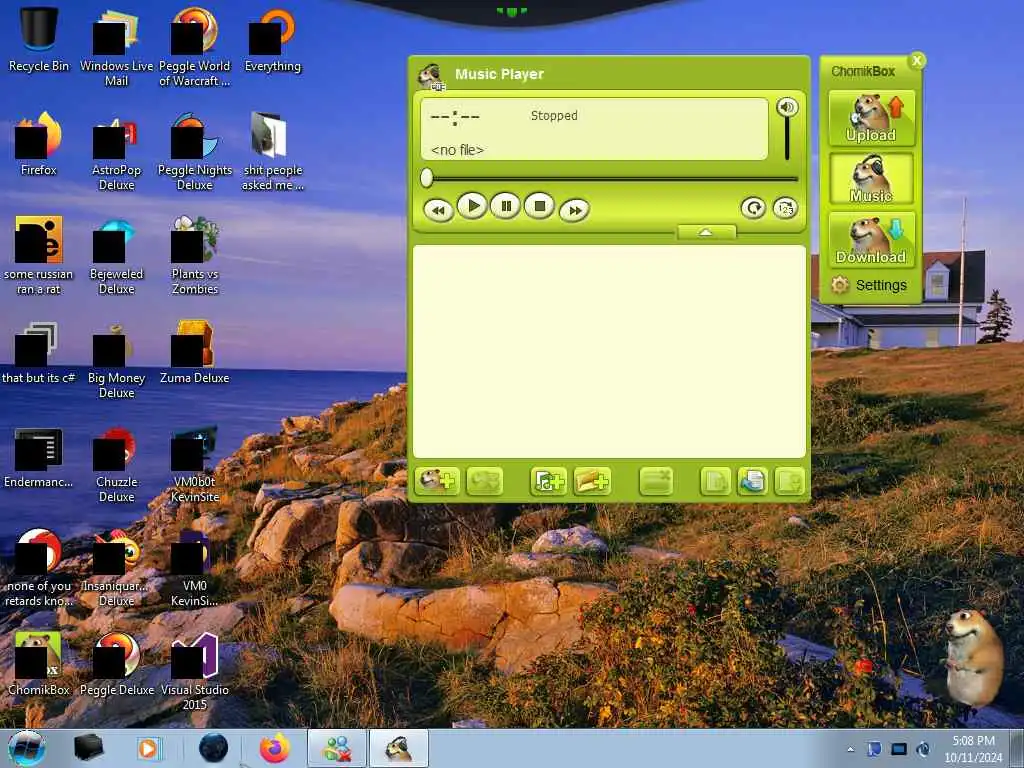Close the ChomikBox sidebar panel
Viewport: 1024px width, 768px height.
coord(917,61)
